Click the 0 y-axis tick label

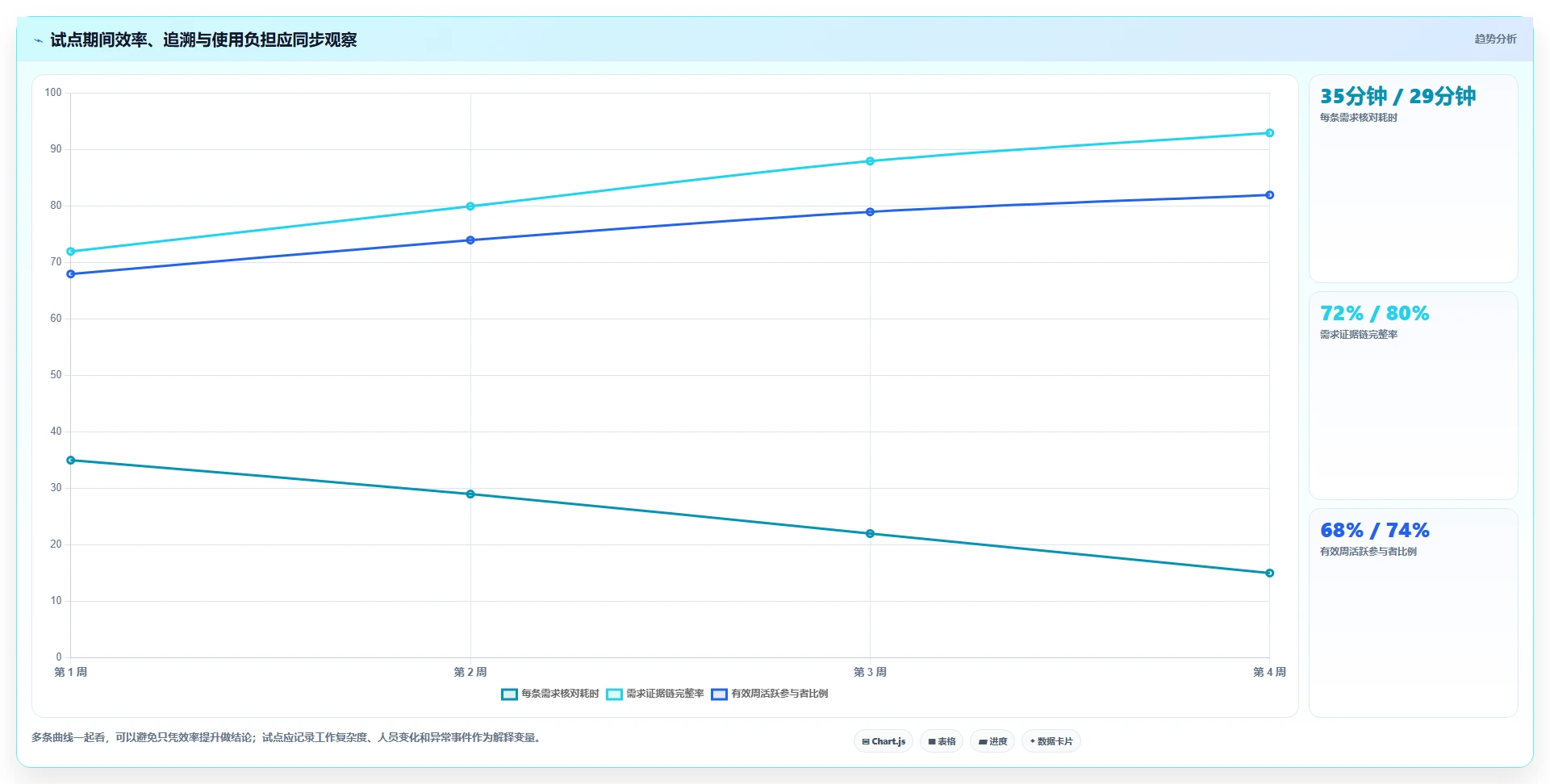[59, 657]
